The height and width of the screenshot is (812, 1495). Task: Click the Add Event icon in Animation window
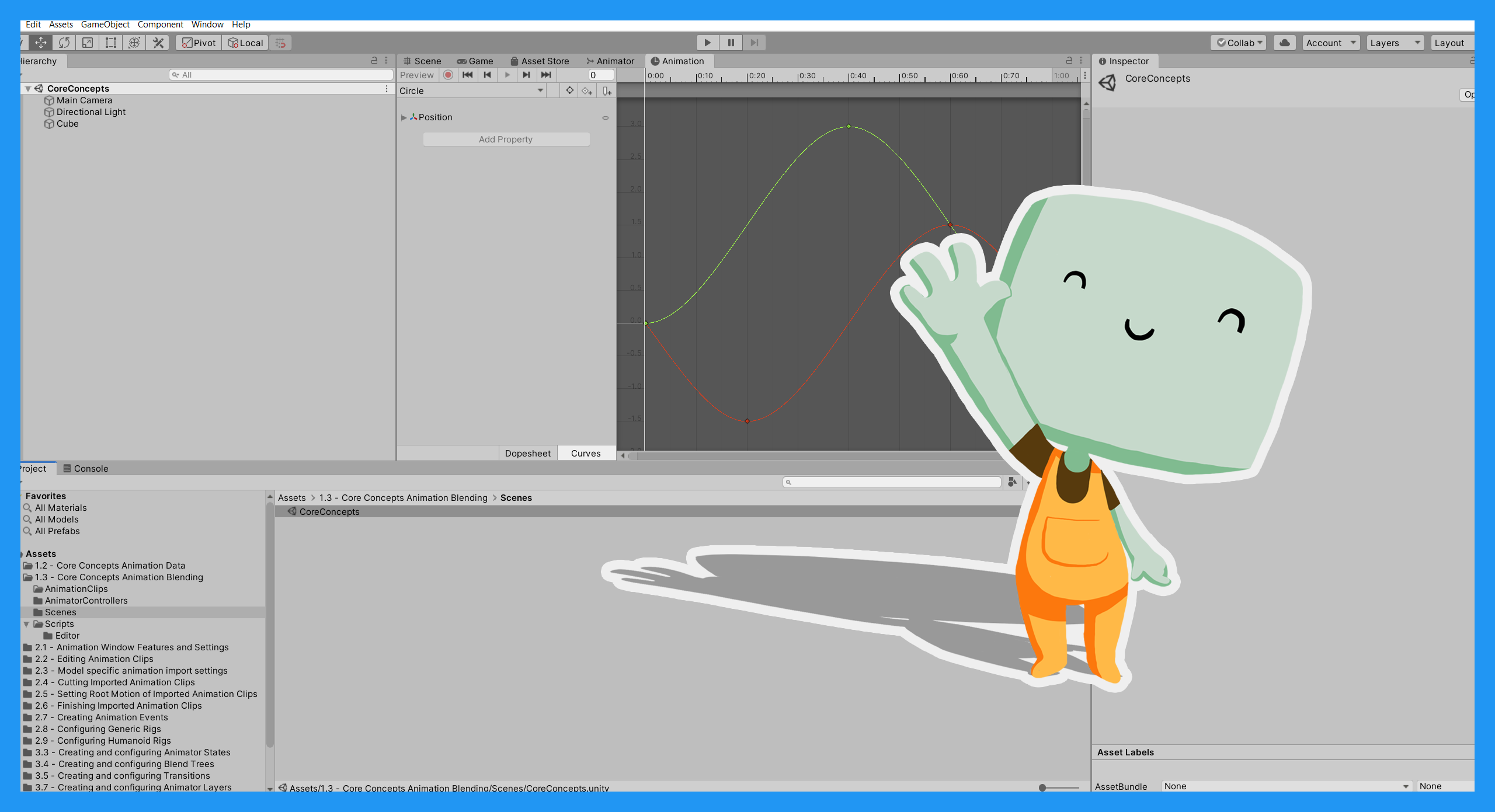606,90
